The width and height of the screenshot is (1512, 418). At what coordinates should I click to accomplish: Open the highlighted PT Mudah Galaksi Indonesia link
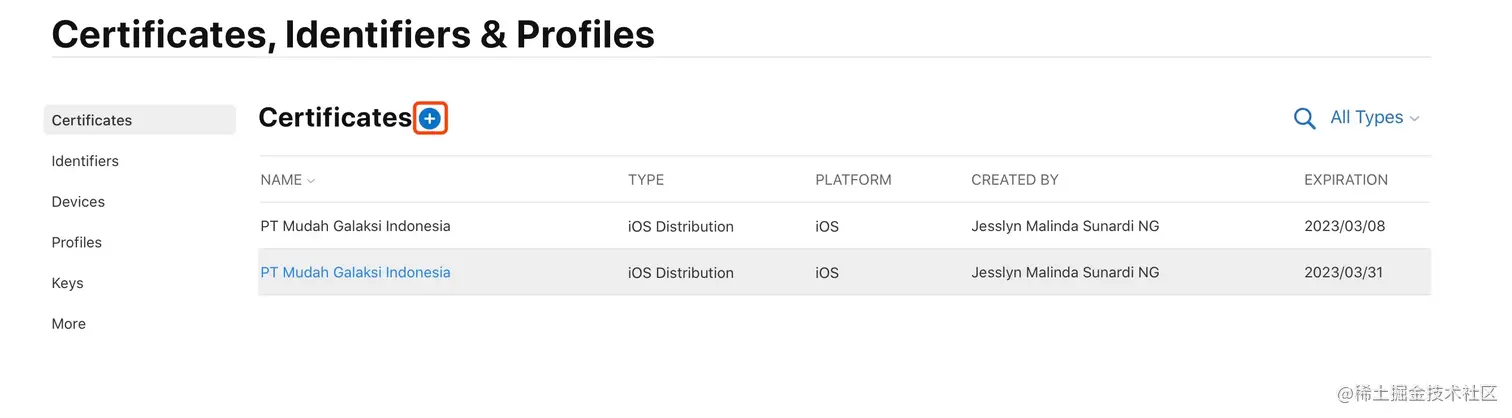point(355,272)
